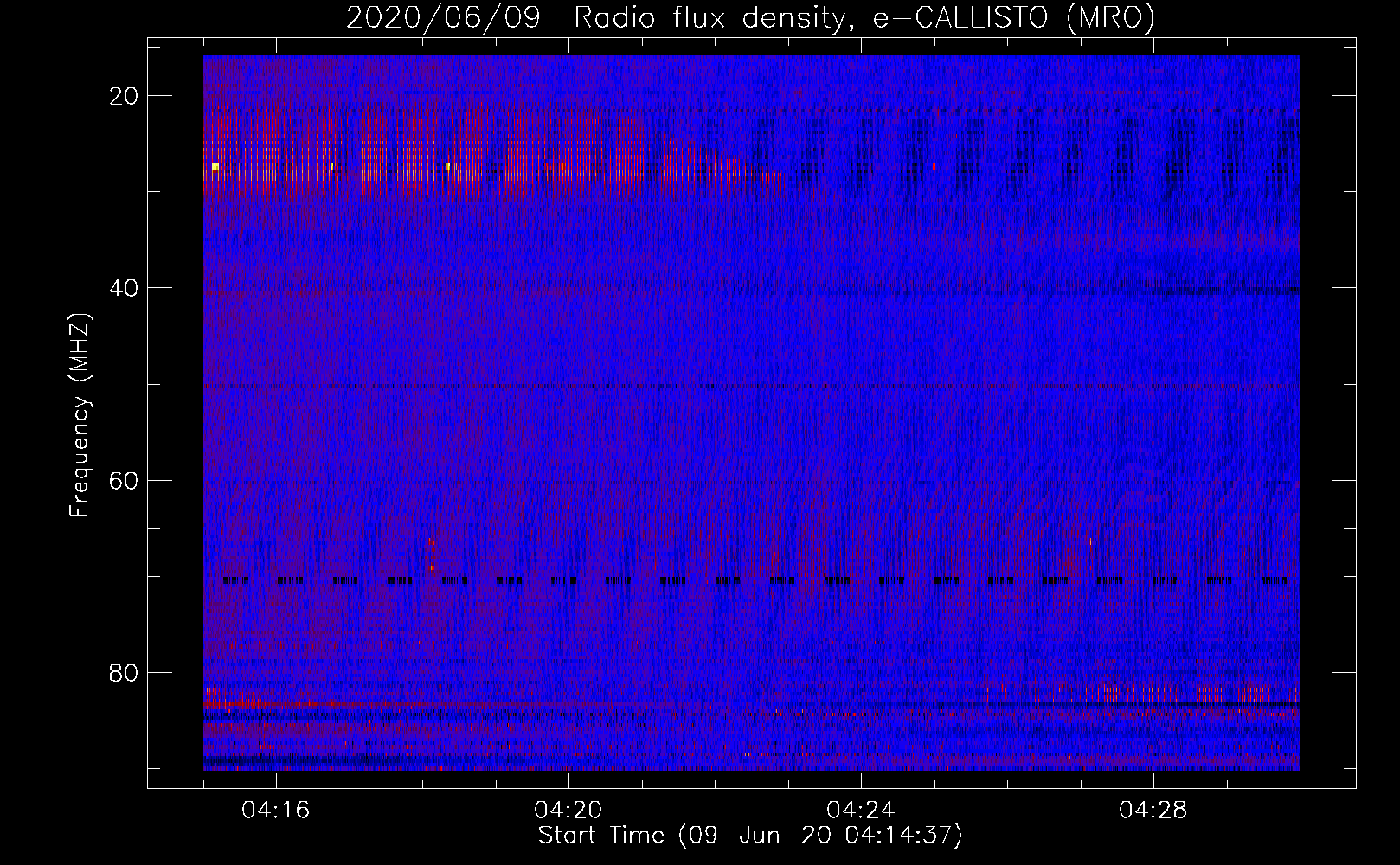This screenshot has width=1400, height=865.
Task: Click the "Frequency (MHZ)" vertical axis label
Action: pyautogui.click(x=80, y=415)
